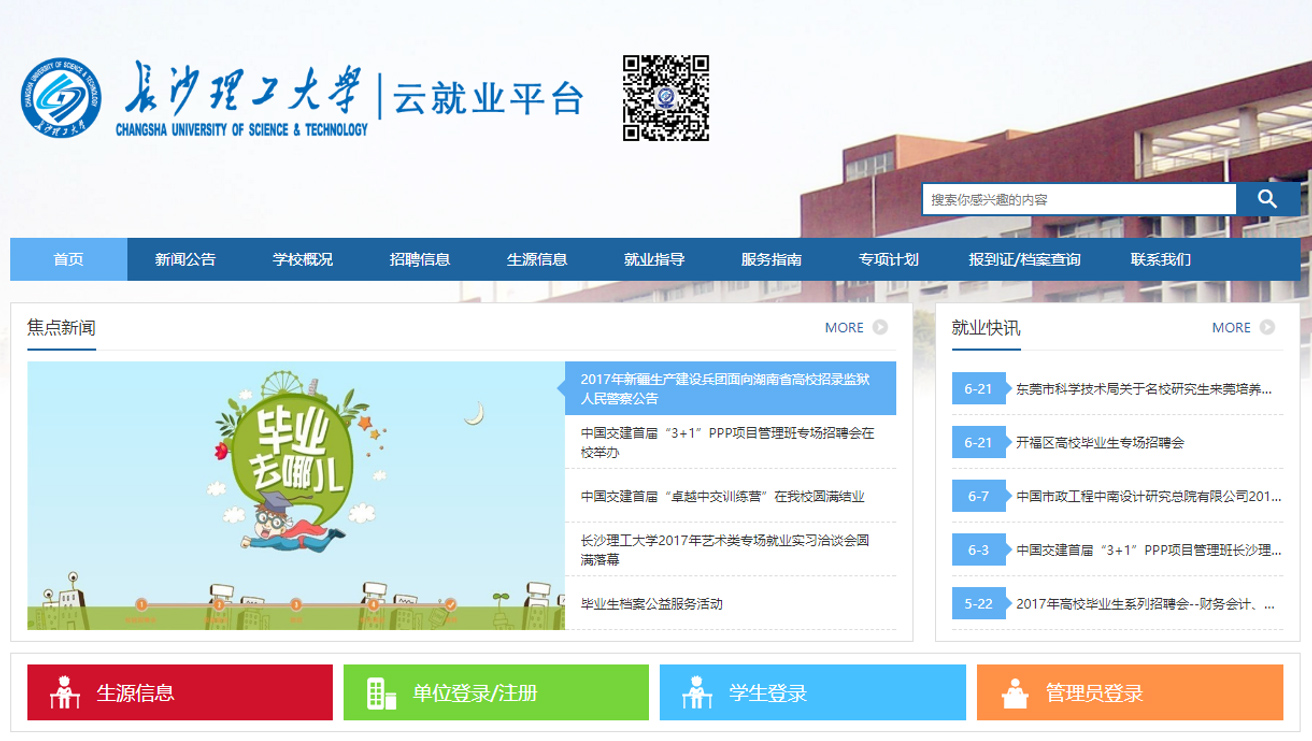Click the arrow circle next to 焦点新闻 MORE
The height and width of the screenshot is (741, 1312).
[x=880, y=327]
